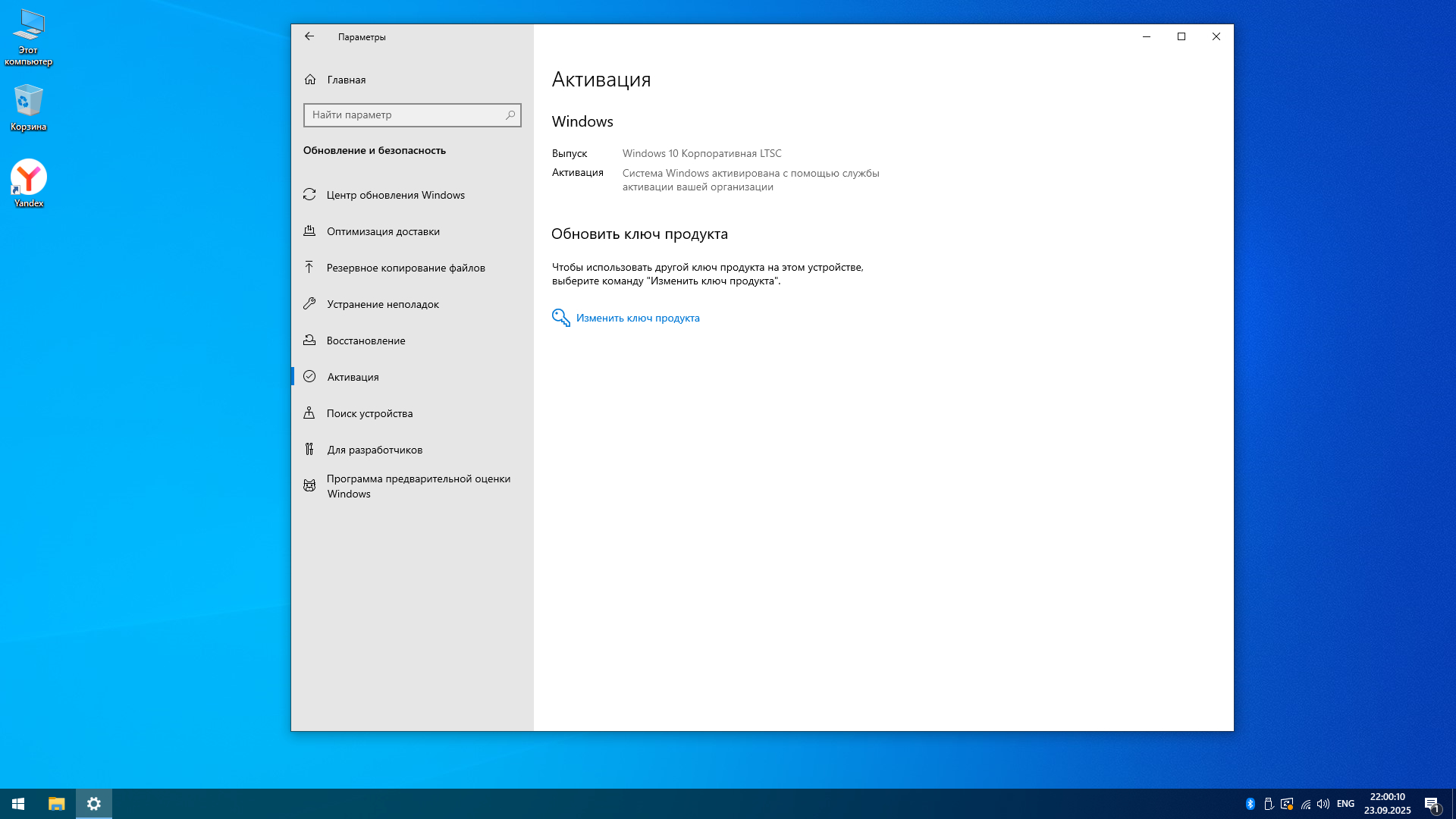Open Центр обновления Windows
Screen dimensions: 1456x819
click(413, 195)
